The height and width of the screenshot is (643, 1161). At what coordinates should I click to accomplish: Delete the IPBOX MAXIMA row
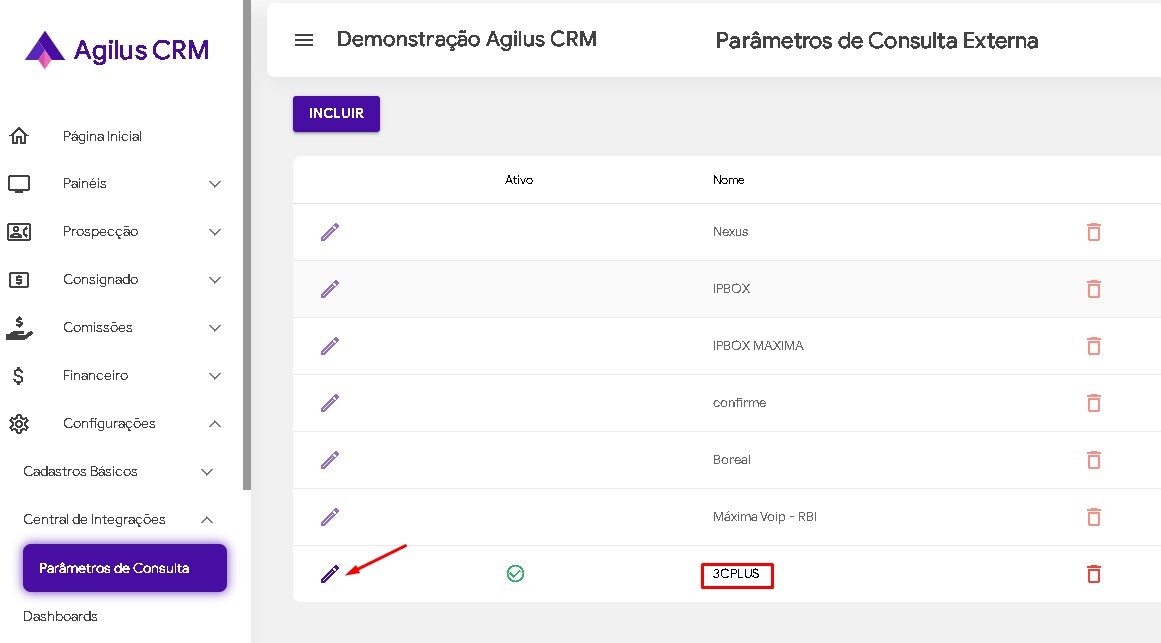click(x=1094, y=346)
